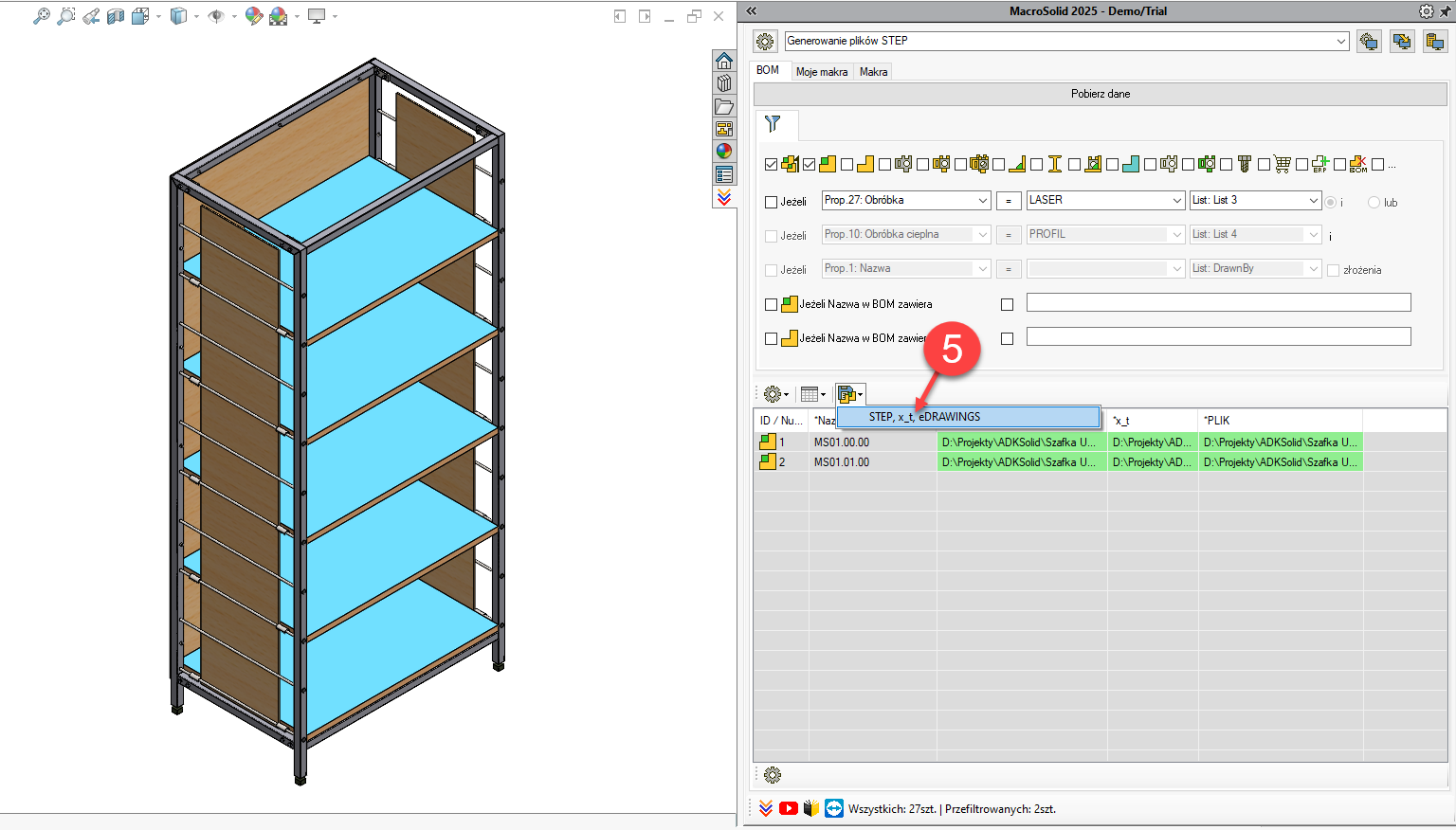
Task: Select the table cell MS01.01.00
Action: (x=873, y=462)
